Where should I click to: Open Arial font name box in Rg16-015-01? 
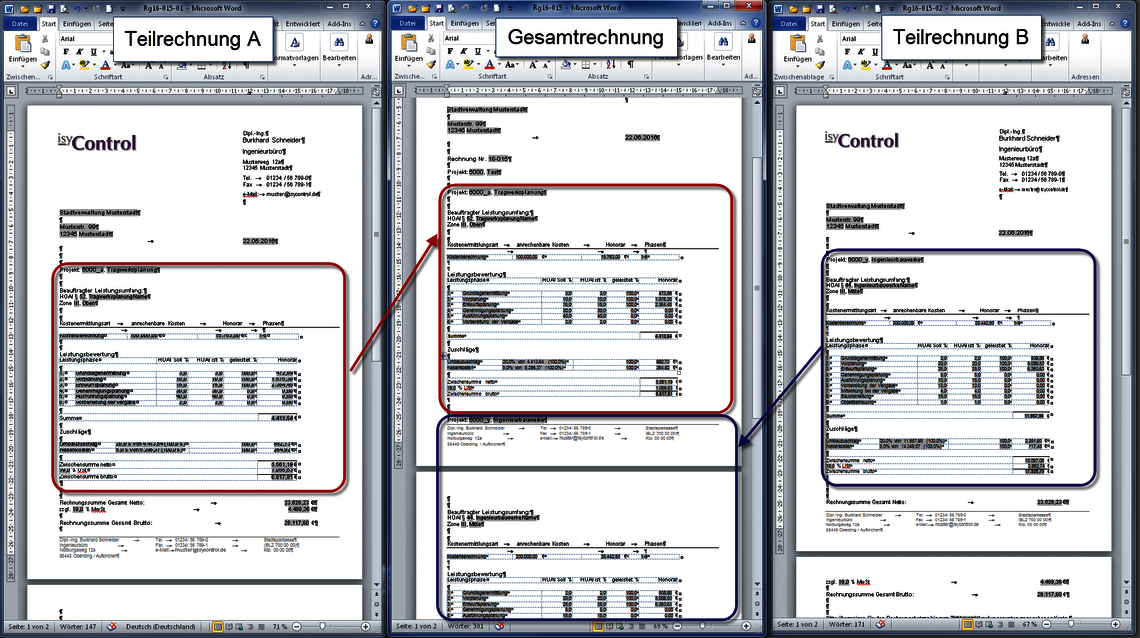point(86,39)
